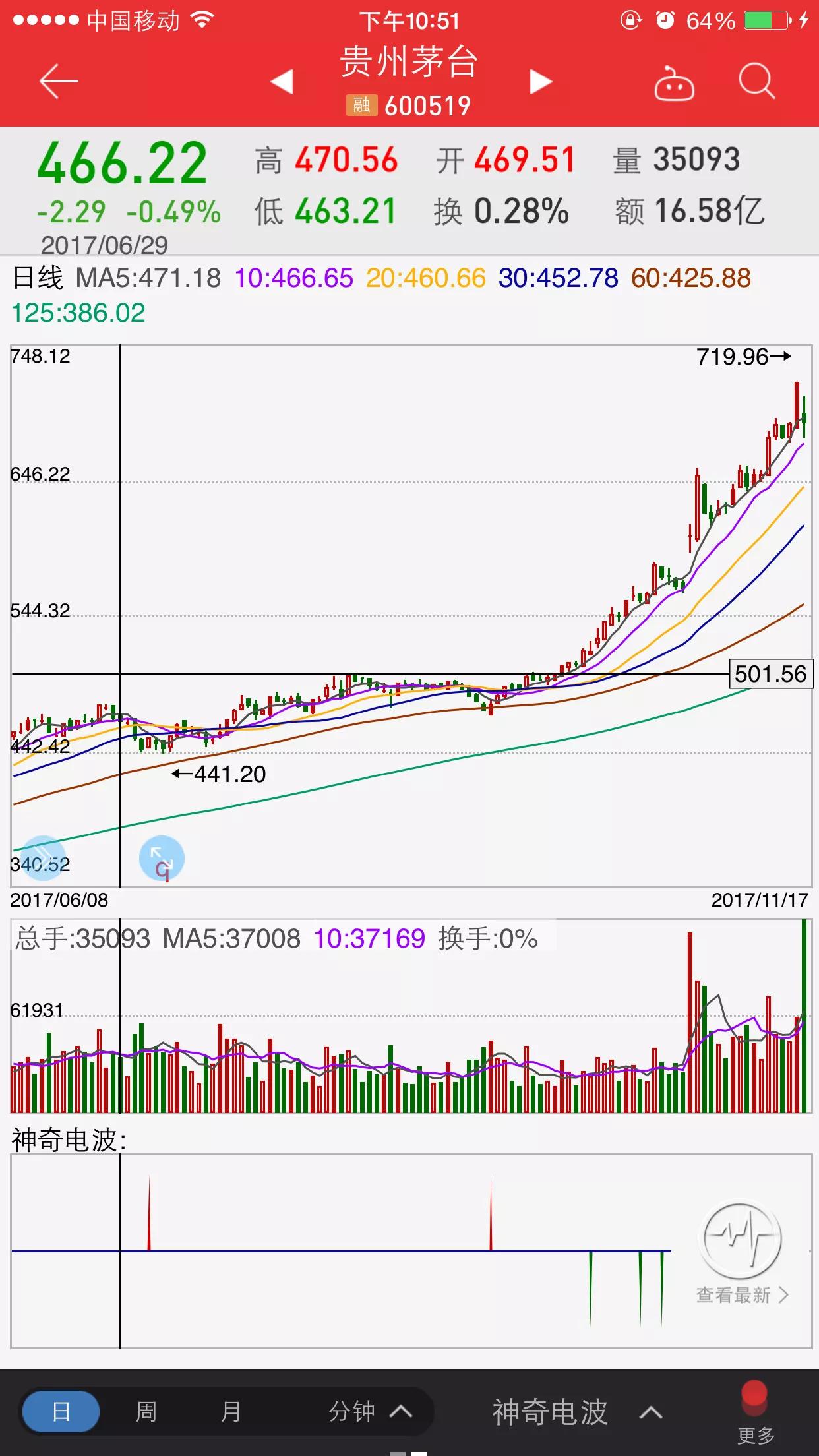Image resolution: width=819 pixels, height=1456 pixels.
Task: Switch to 月 monthly chart
Action: [231, 1412]
